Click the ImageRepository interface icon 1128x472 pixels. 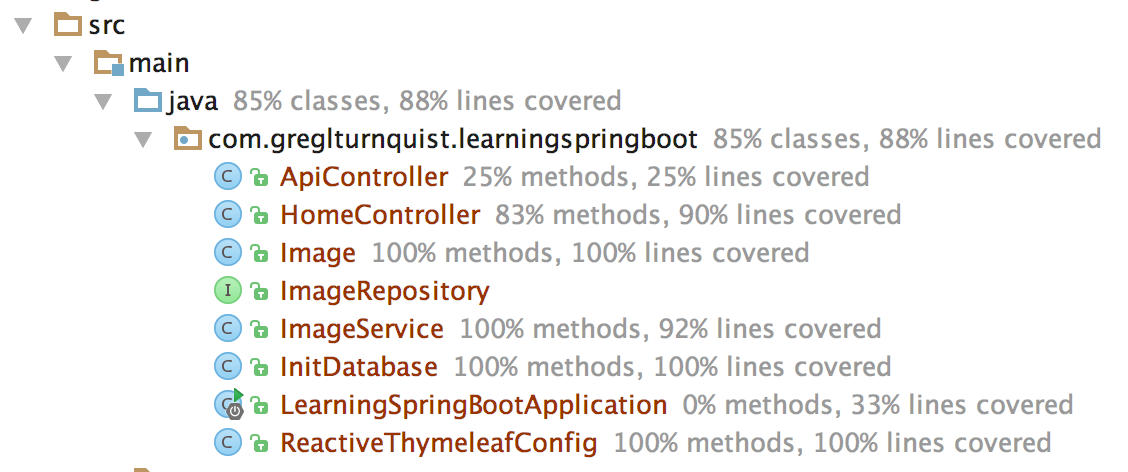coord(228,291)
